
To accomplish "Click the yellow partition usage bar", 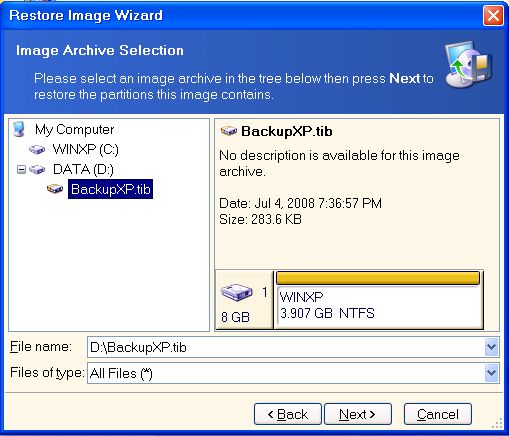I will click(x=378, y=278).
